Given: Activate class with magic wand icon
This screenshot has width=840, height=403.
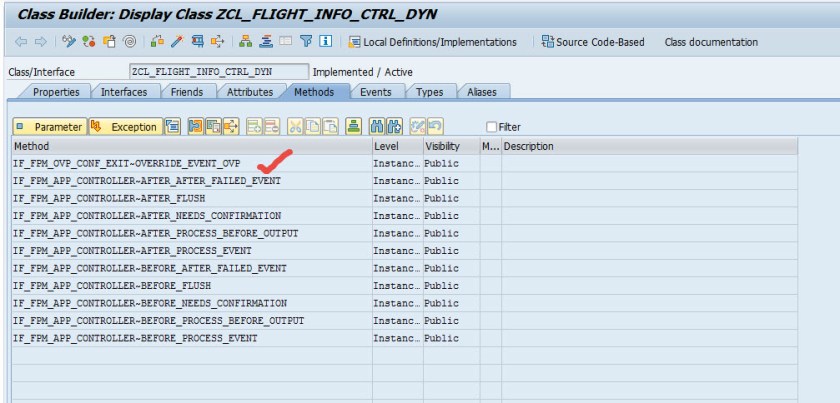Looking at the screenshot, I should [x=177, y=42].
